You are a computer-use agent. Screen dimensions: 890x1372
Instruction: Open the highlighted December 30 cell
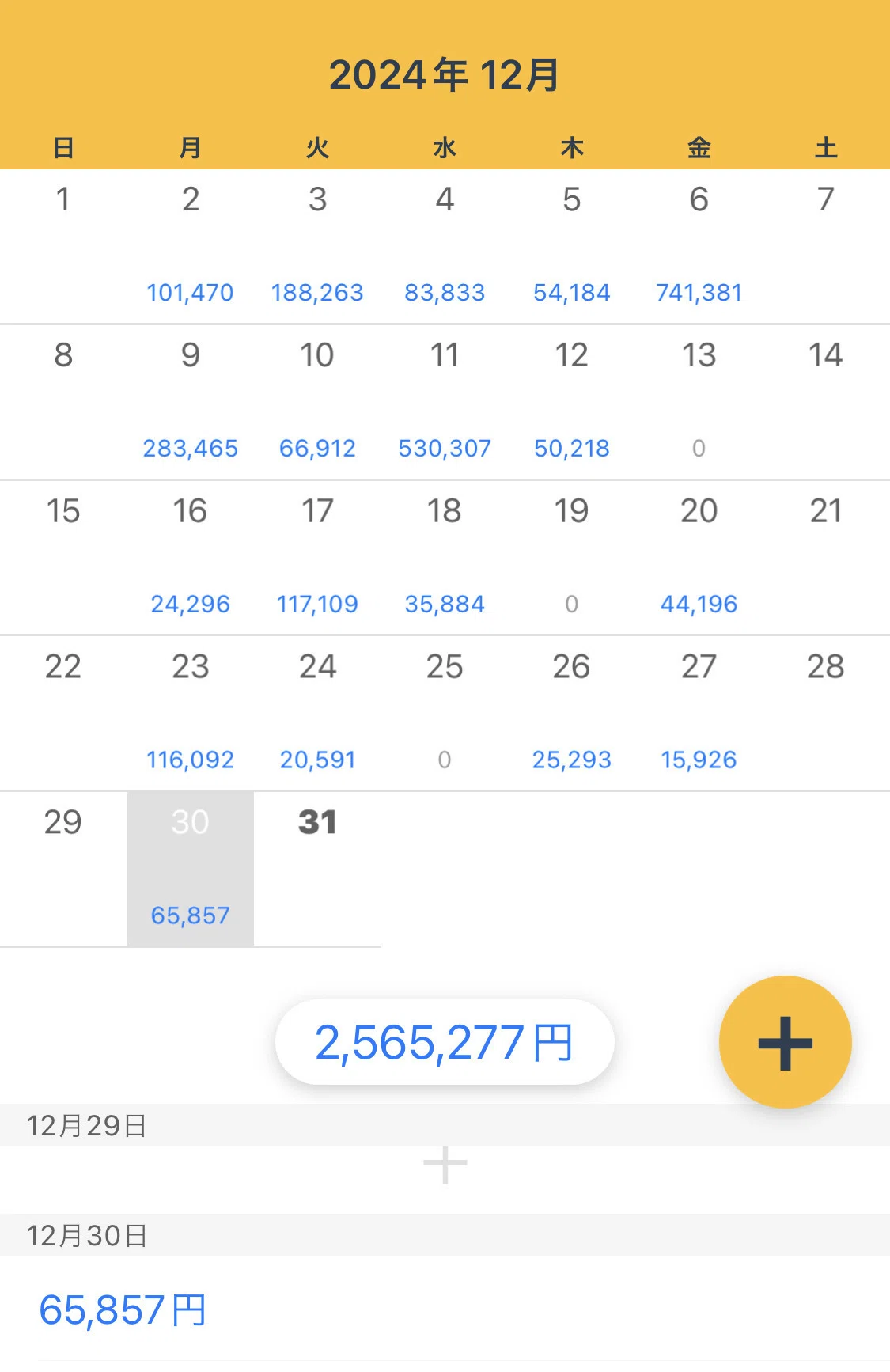[x=191, y=869]
